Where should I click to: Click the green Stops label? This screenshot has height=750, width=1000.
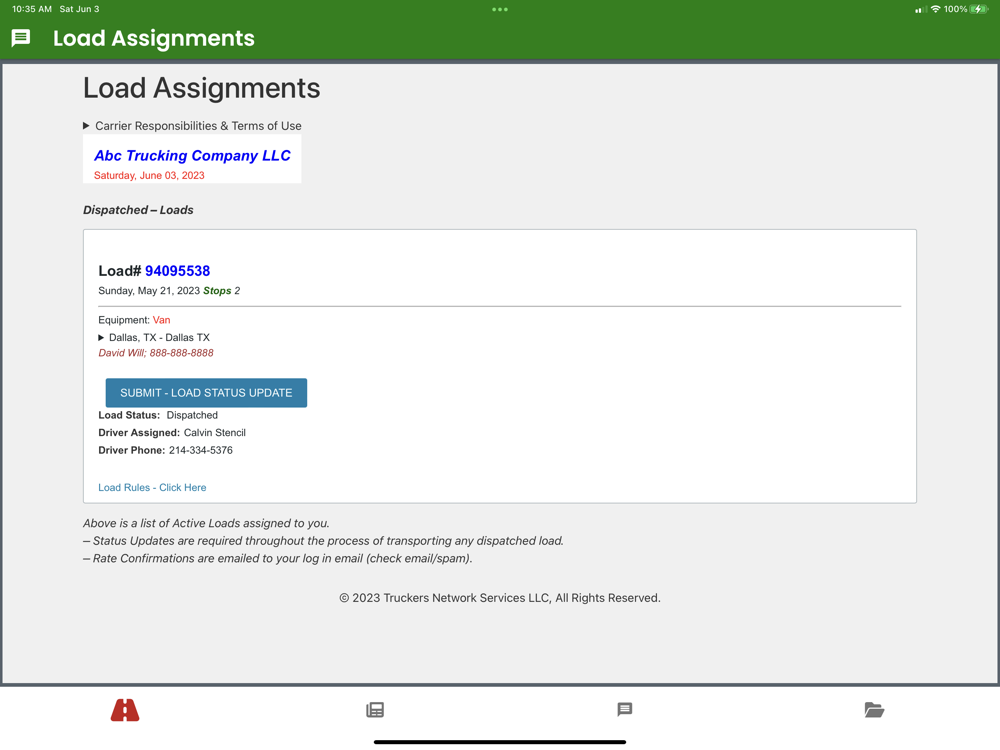[x=217, y=291]
